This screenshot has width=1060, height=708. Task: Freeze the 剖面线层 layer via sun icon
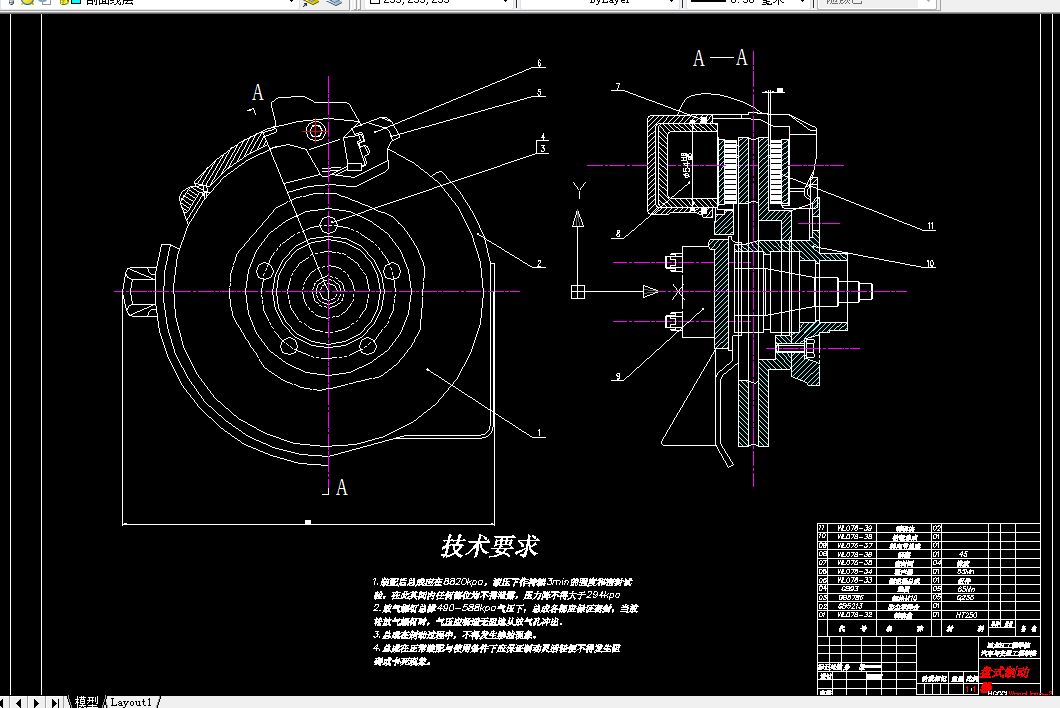click(x=27, y=3)
